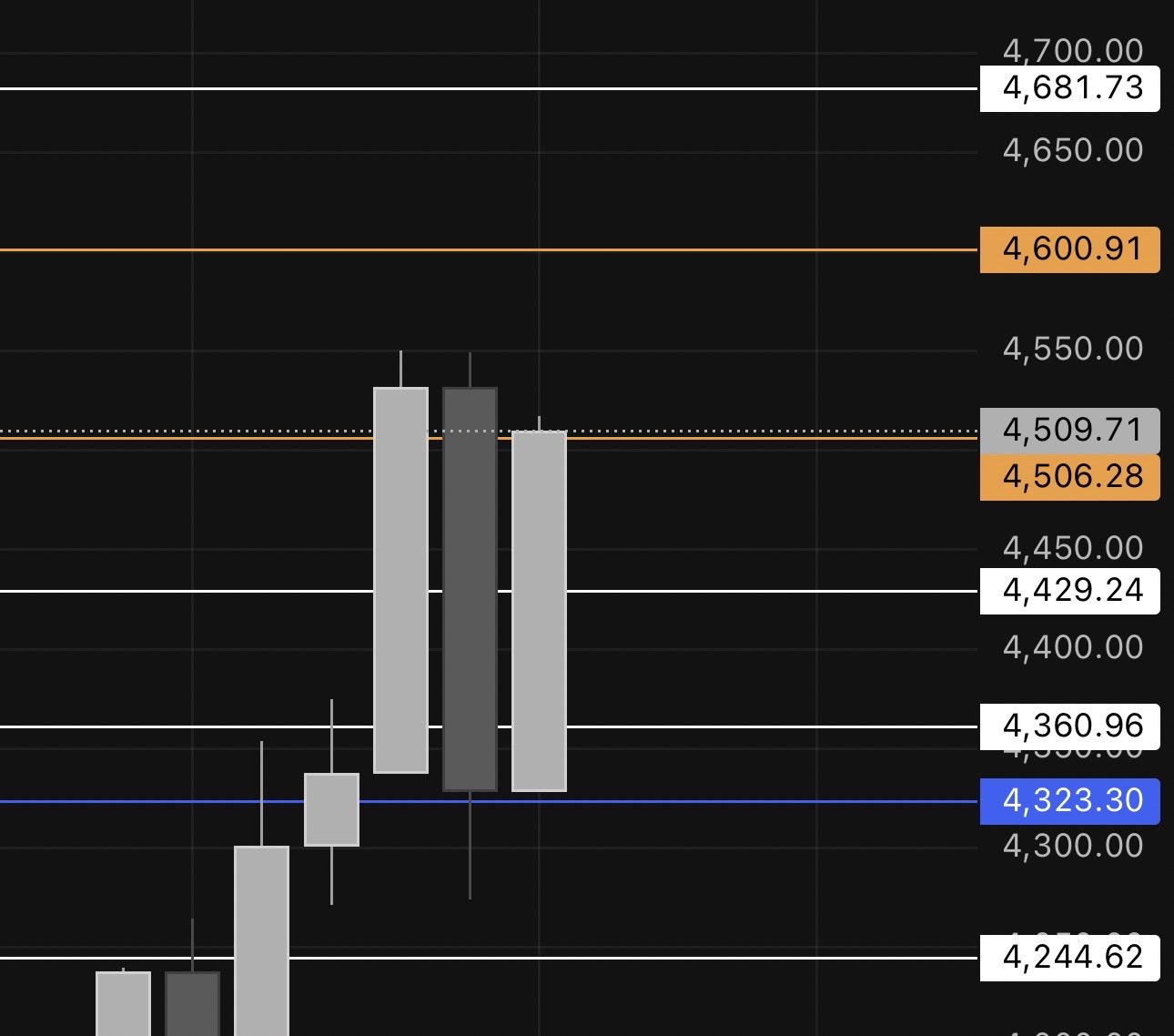The width and height of the screenshot is (1174, 1036).
Task: Select the 4,244.62 white price label
Action: [x=1069, y=958]
